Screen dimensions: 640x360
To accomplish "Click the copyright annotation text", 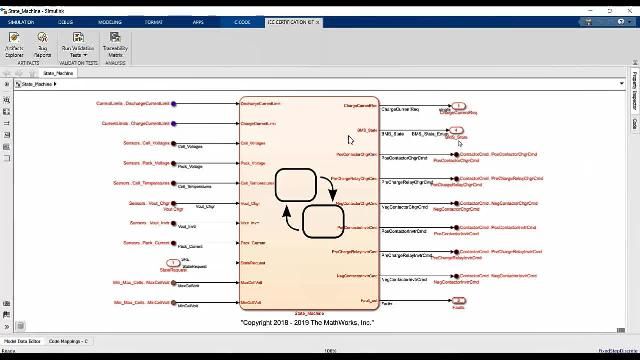I will 307,322.
